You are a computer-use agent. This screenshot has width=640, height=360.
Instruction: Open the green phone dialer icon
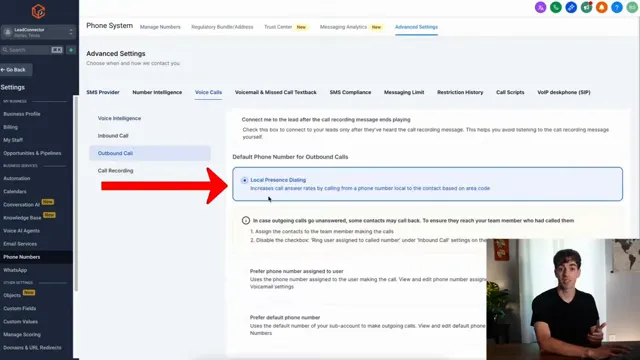(x=556, y=7)
